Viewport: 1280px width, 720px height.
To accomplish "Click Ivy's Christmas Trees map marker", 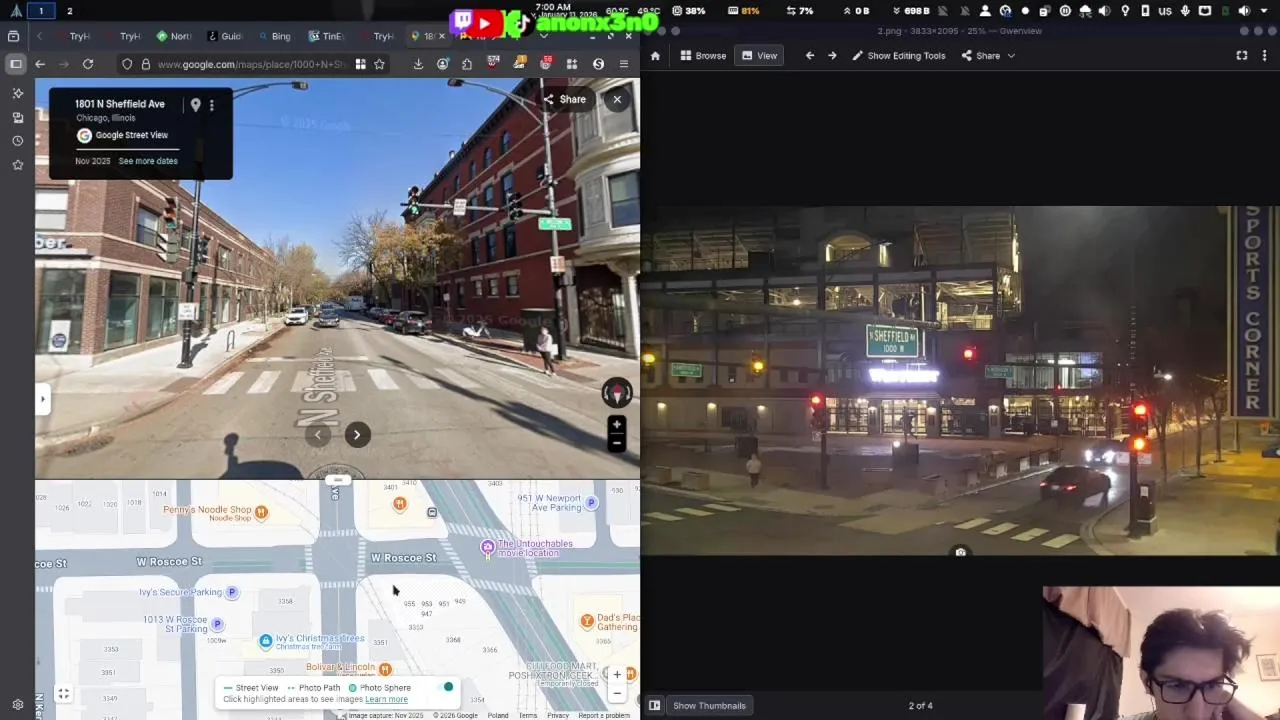I will (x=265, y=641).
